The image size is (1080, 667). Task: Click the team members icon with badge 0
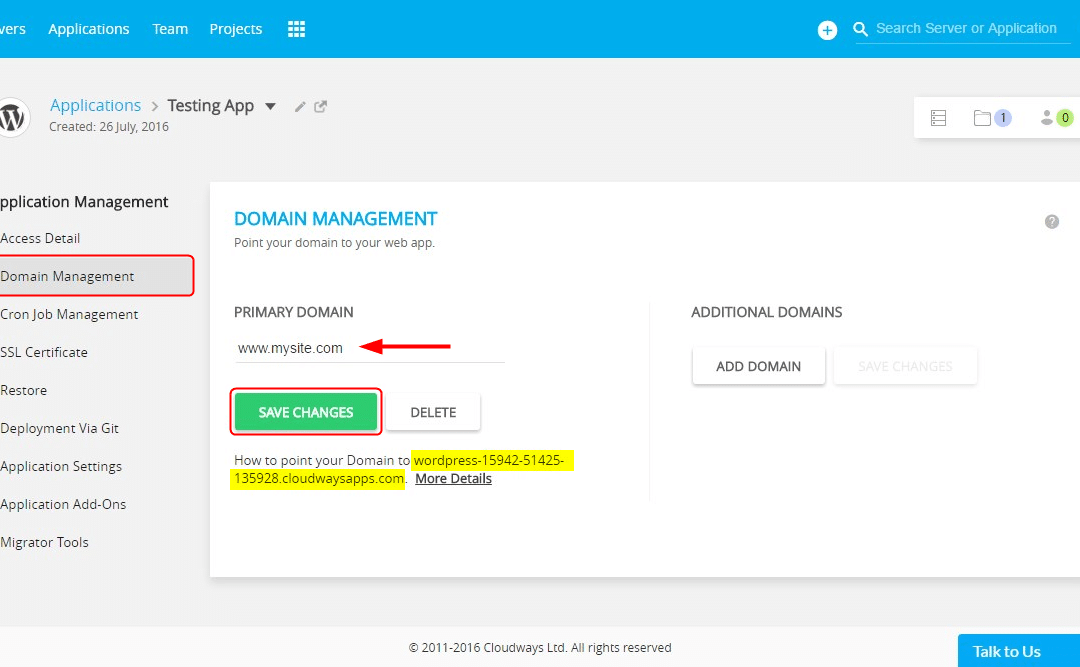coord(1047,118)
